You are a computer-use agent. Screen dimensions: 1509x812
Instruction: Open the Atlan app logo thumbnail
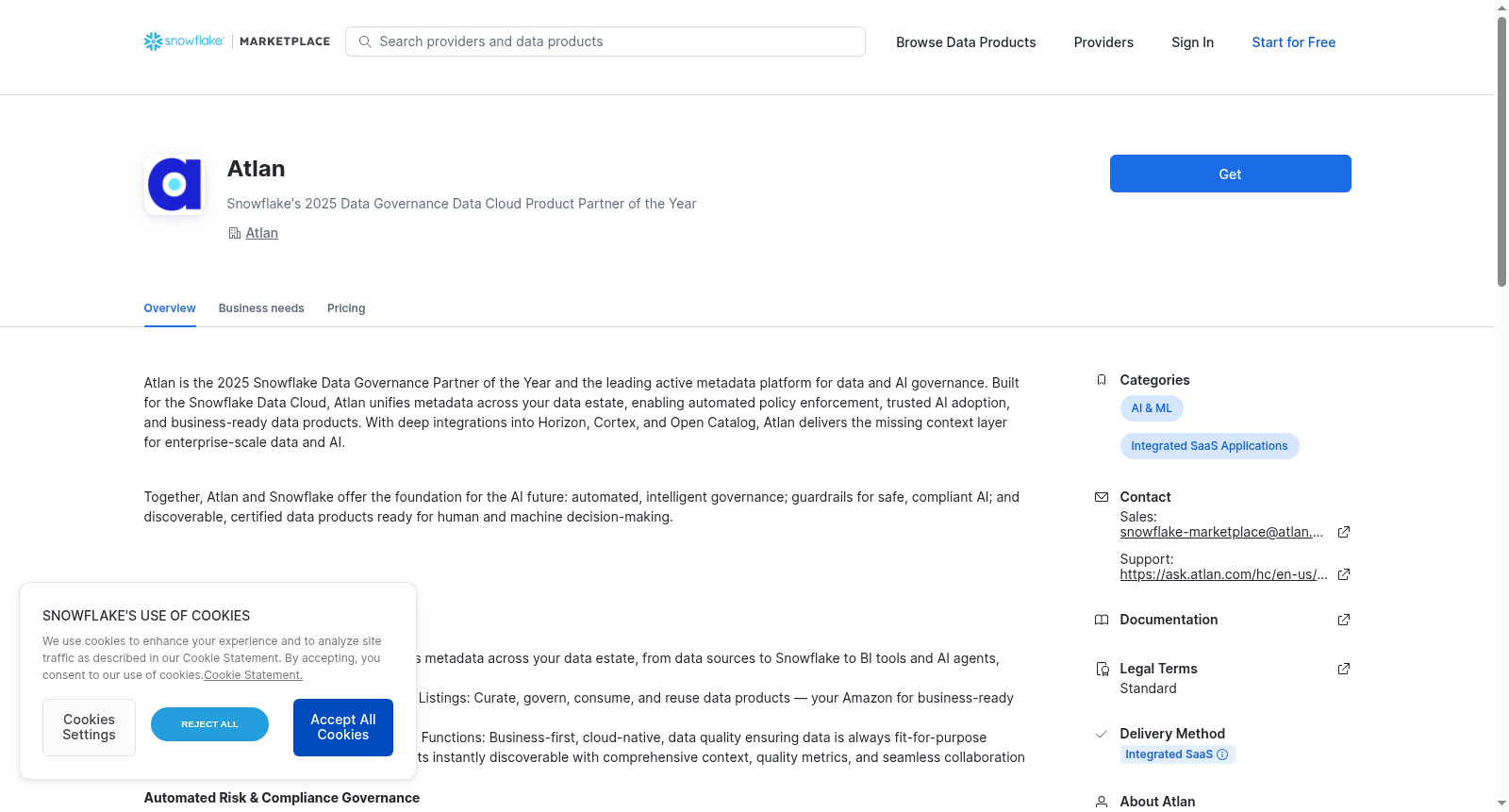[174, 185]
